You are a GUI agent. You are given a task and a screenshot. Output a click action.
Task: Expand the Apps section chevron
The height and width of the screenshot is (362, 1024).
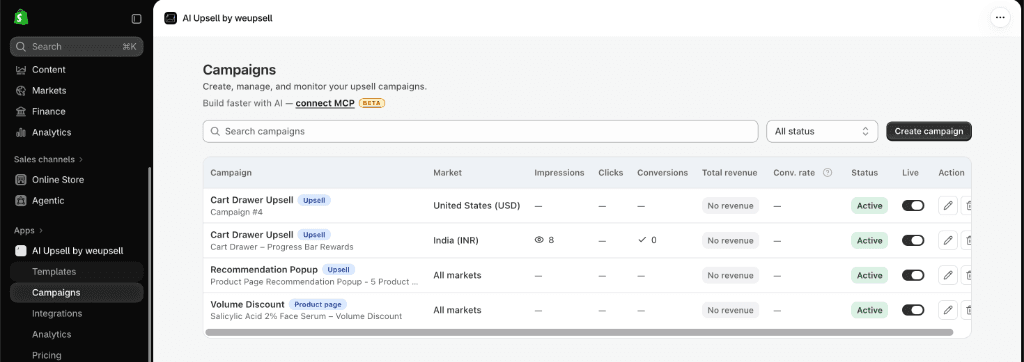point(41,231)
